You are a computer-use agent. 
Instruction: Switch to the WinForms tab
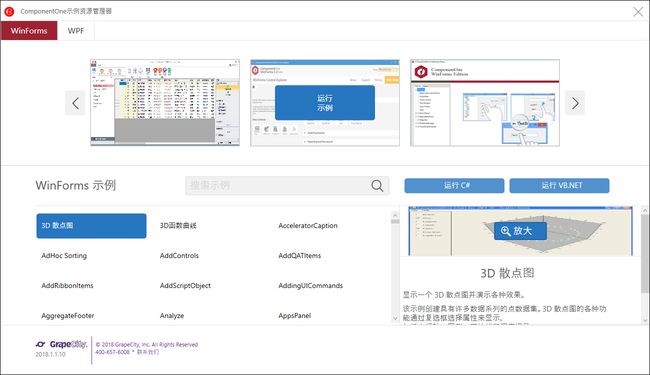click(x=29, y=31)
